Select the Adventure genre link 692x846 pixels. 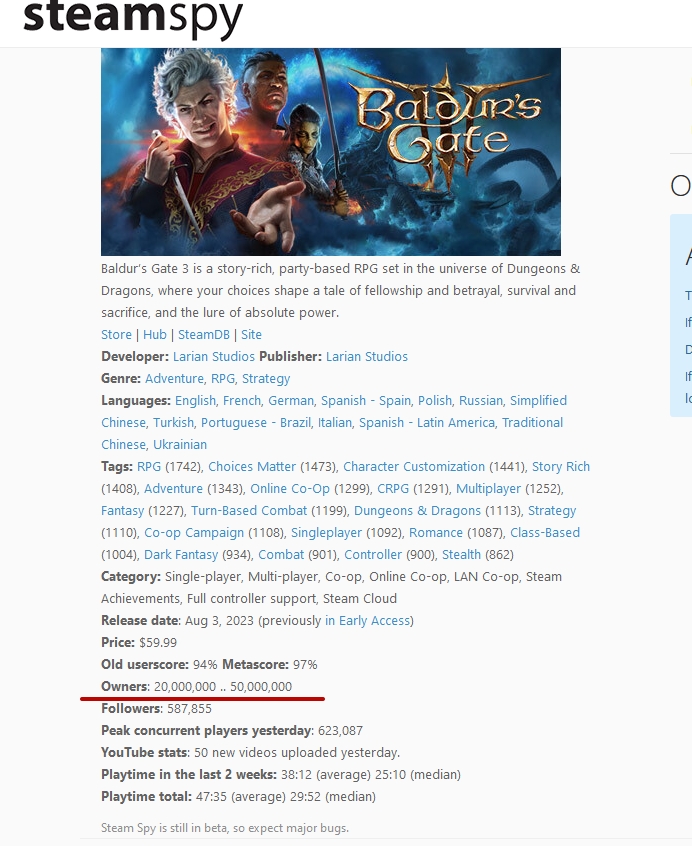pos(174,379)
